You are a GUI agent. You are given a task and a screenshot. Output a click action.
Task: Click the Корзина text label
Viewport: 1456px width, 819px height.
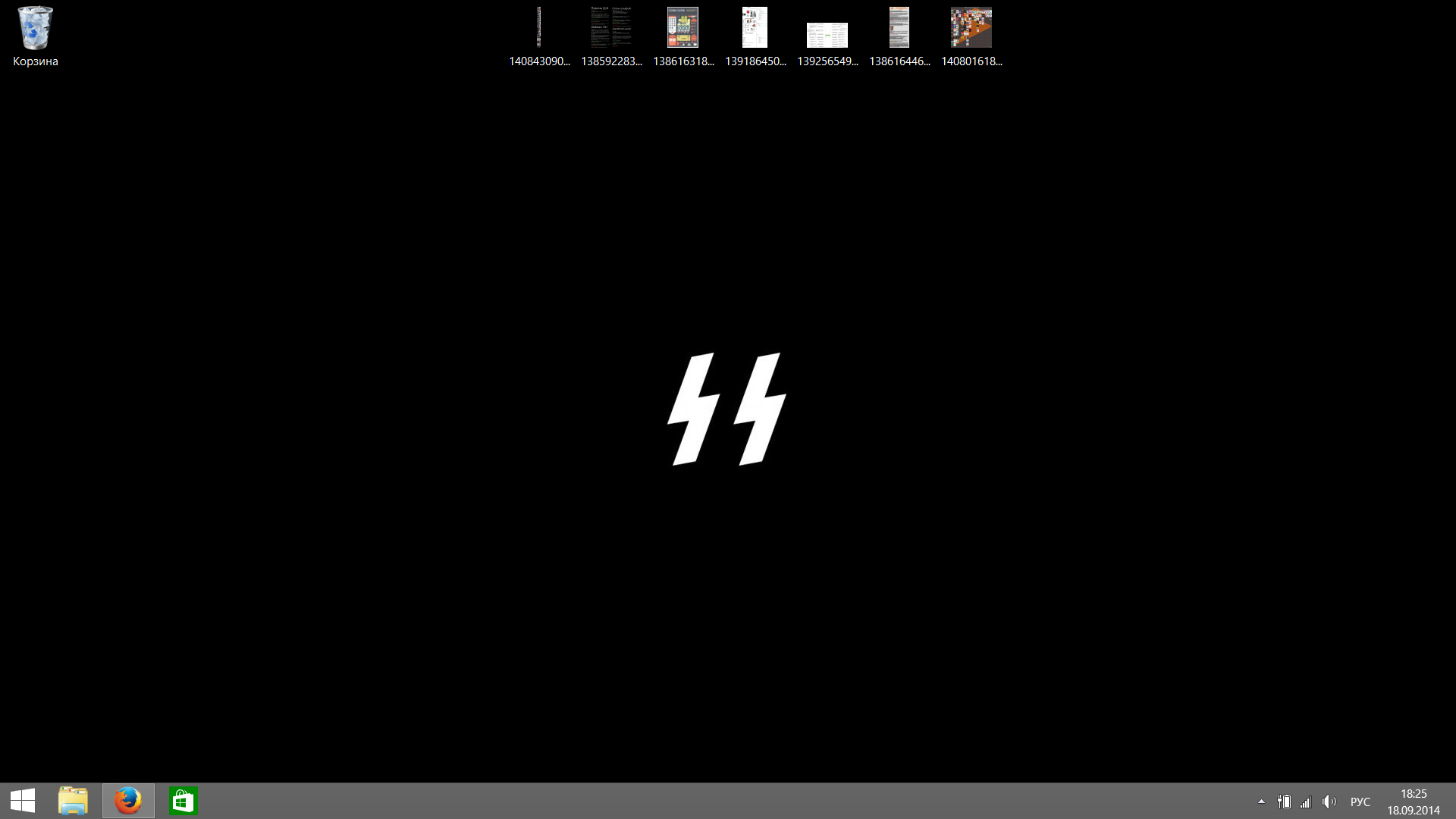[36, 61]
